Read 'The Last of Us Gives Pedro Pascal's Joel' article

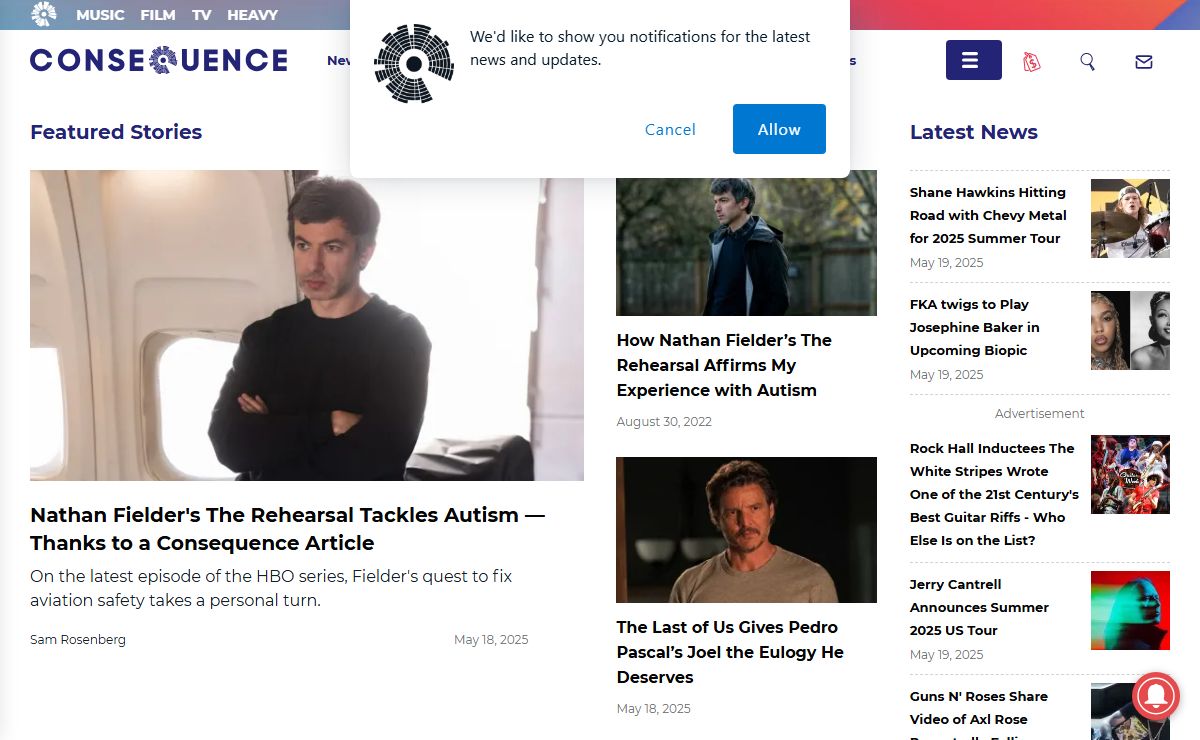click(730, 652)
